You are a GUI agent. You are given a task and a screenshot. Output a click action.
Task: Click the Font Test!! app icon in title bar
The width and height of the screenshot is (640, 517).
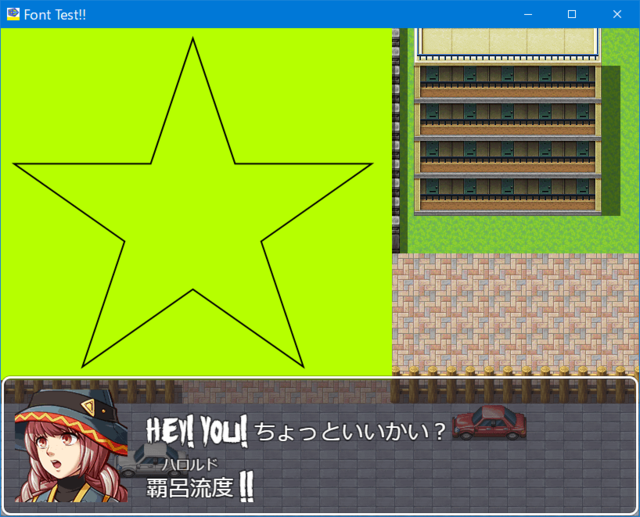pyautogui.click(x=13, y=14)
